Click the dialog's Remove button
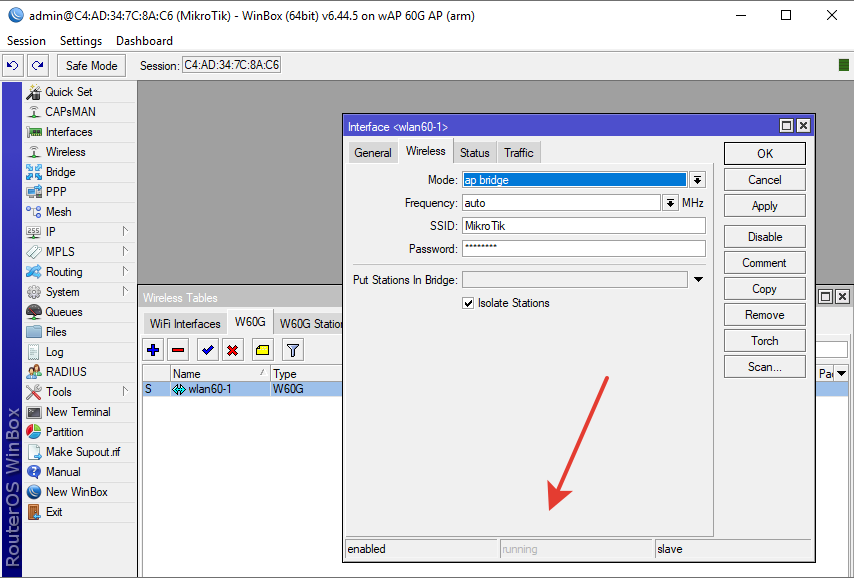This screenshot has width=854, height=578. click(765, 315)
